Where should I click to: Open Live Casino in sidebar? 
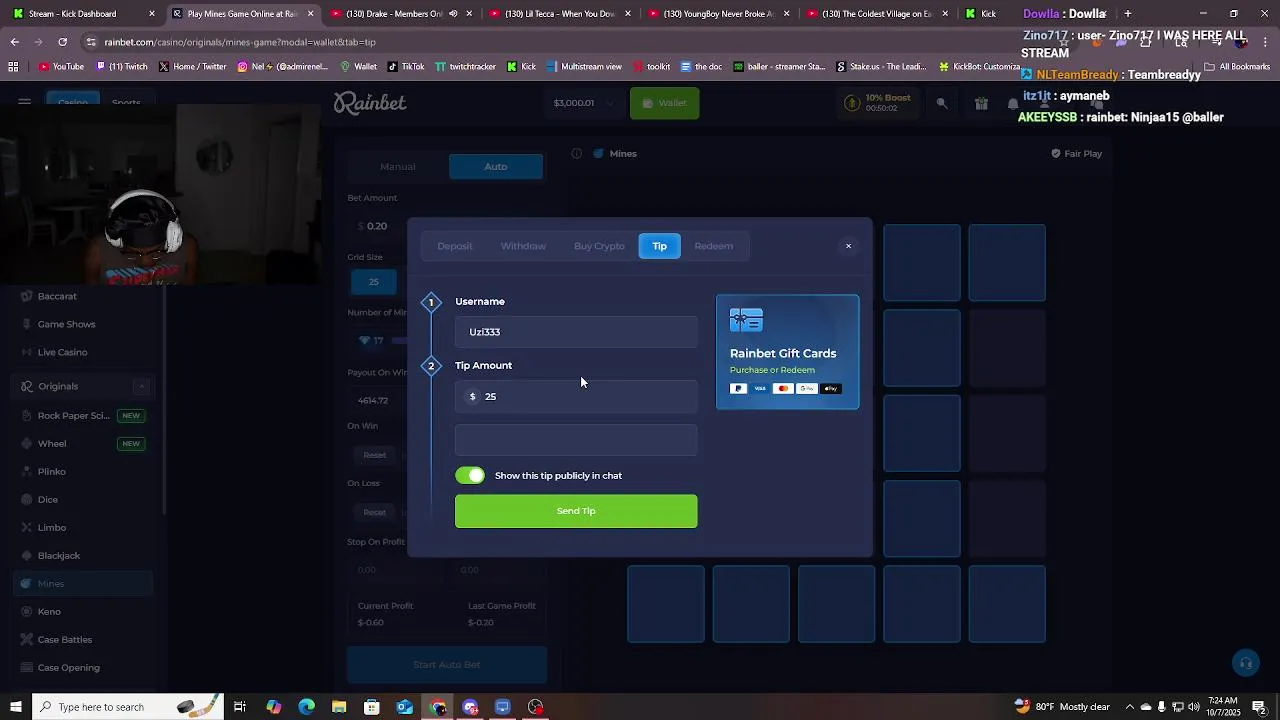point(63,352)
